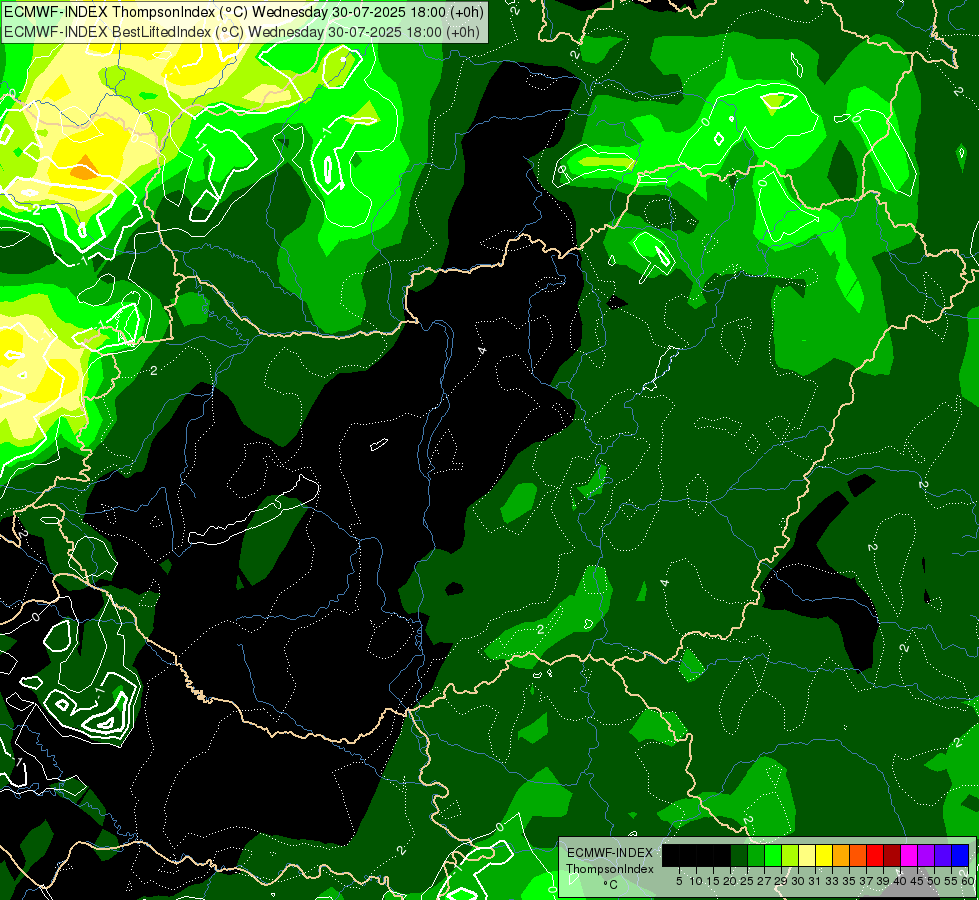Select the dark red 39–40 legend swatch
Screen dimensions: 979x900
[892, 855]
